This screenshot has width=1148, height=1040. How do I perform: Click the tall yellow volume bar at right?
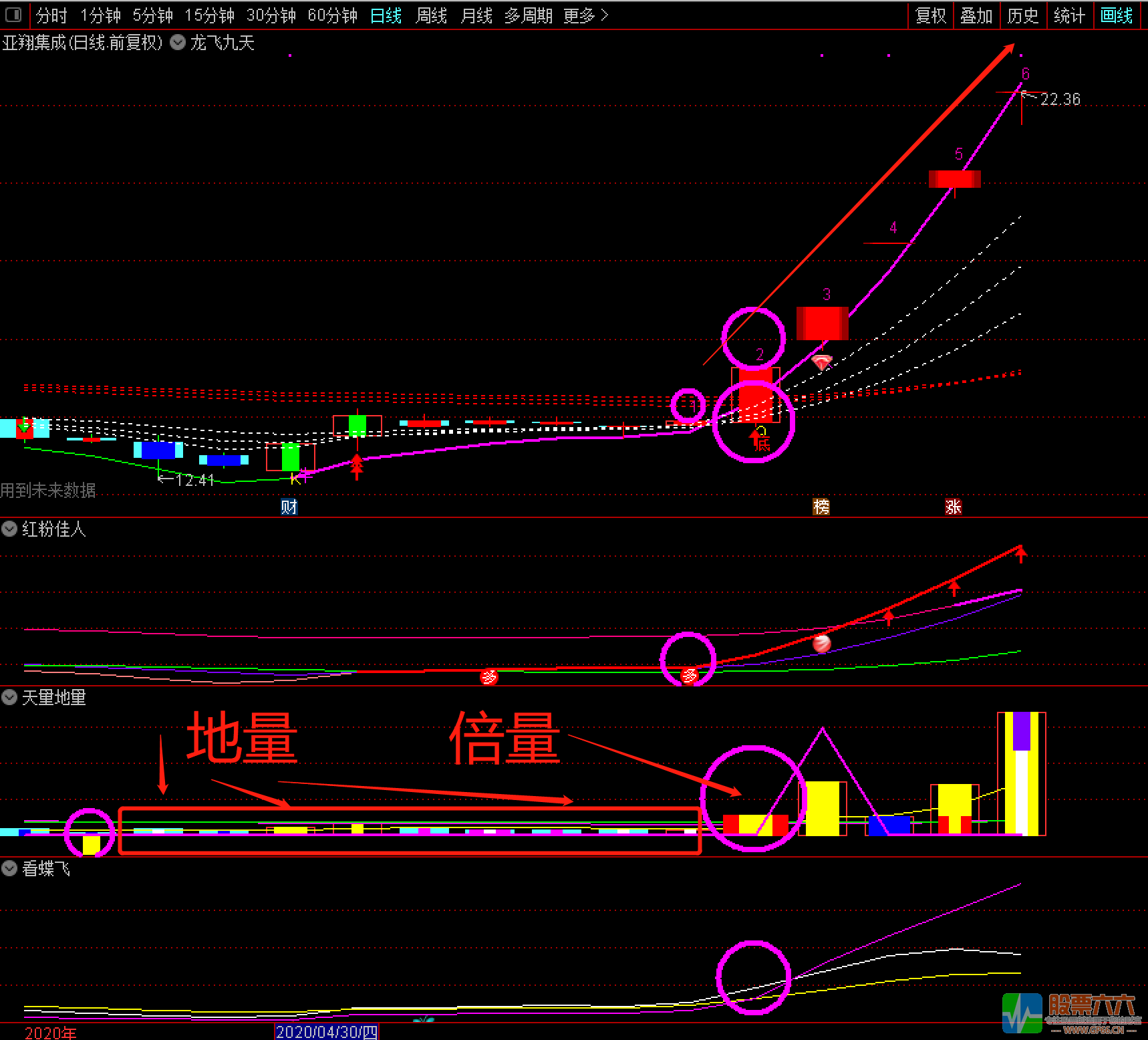tap(1021, 775)
